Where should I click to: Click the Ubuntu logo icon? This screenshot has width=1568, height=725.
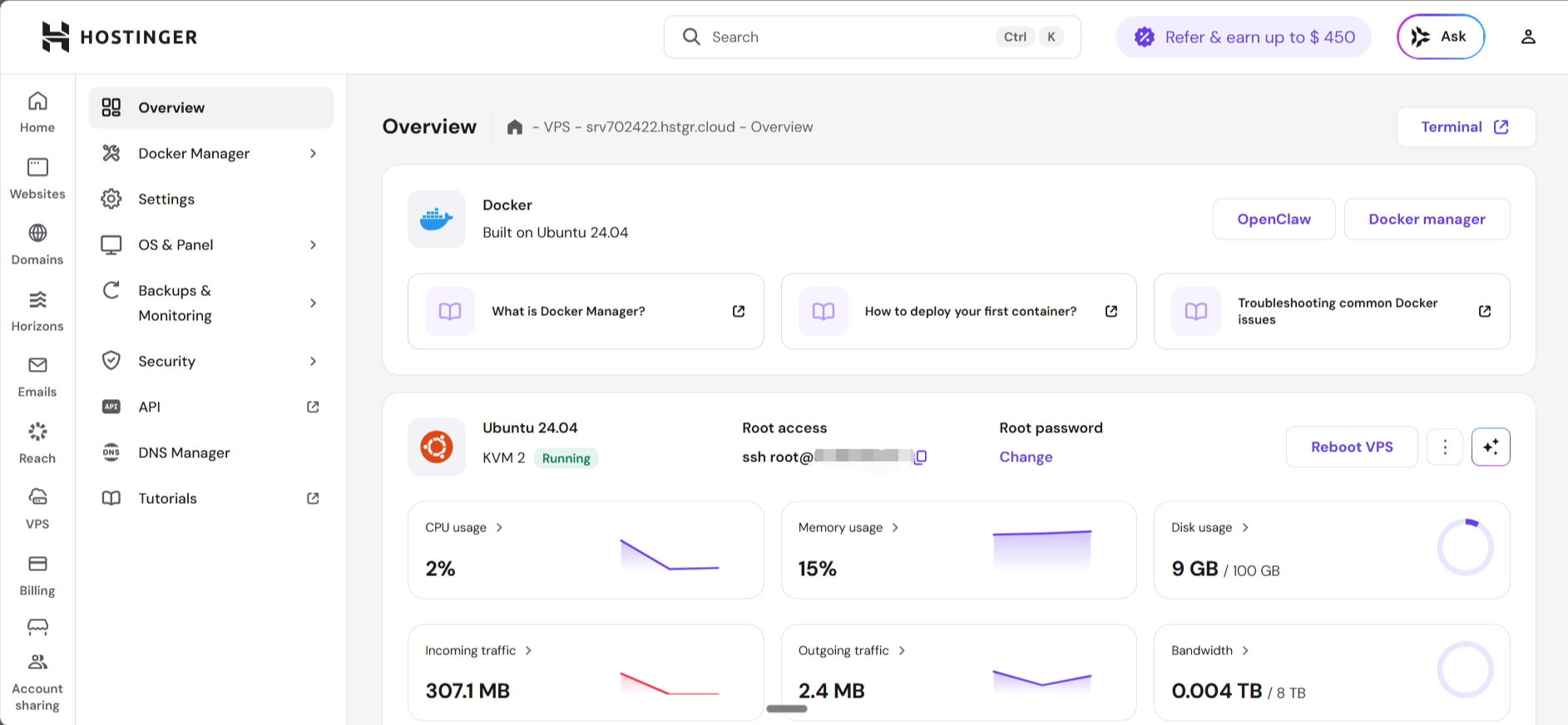point(437,447)
